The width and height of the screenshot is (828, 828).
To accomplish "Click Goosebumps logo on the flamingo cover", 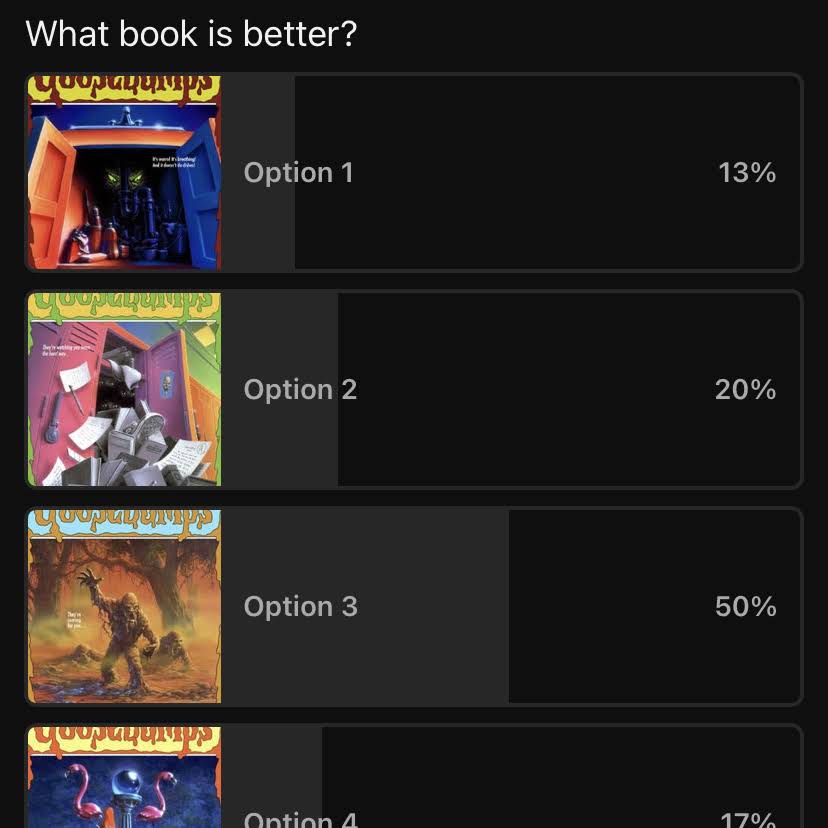I will (x=124, y=739).
